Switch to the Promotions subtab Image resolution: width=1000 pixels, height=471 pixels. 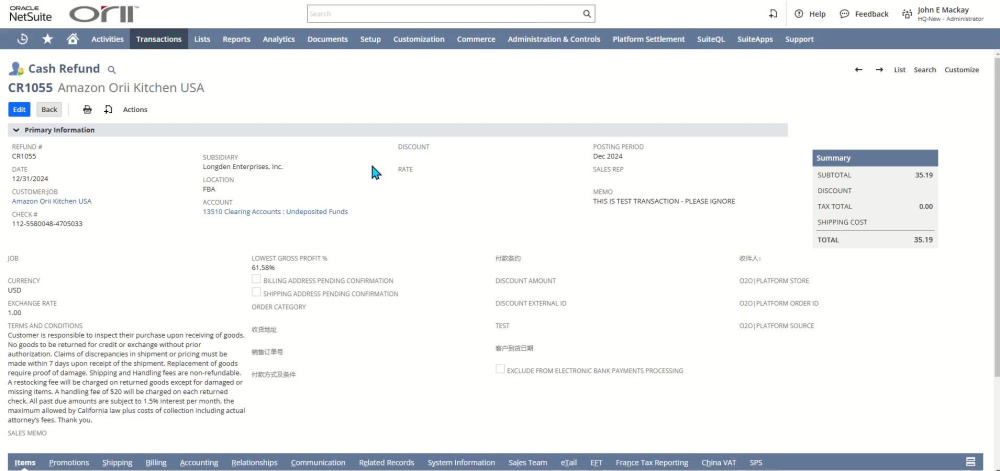click(x=69, y=463)
